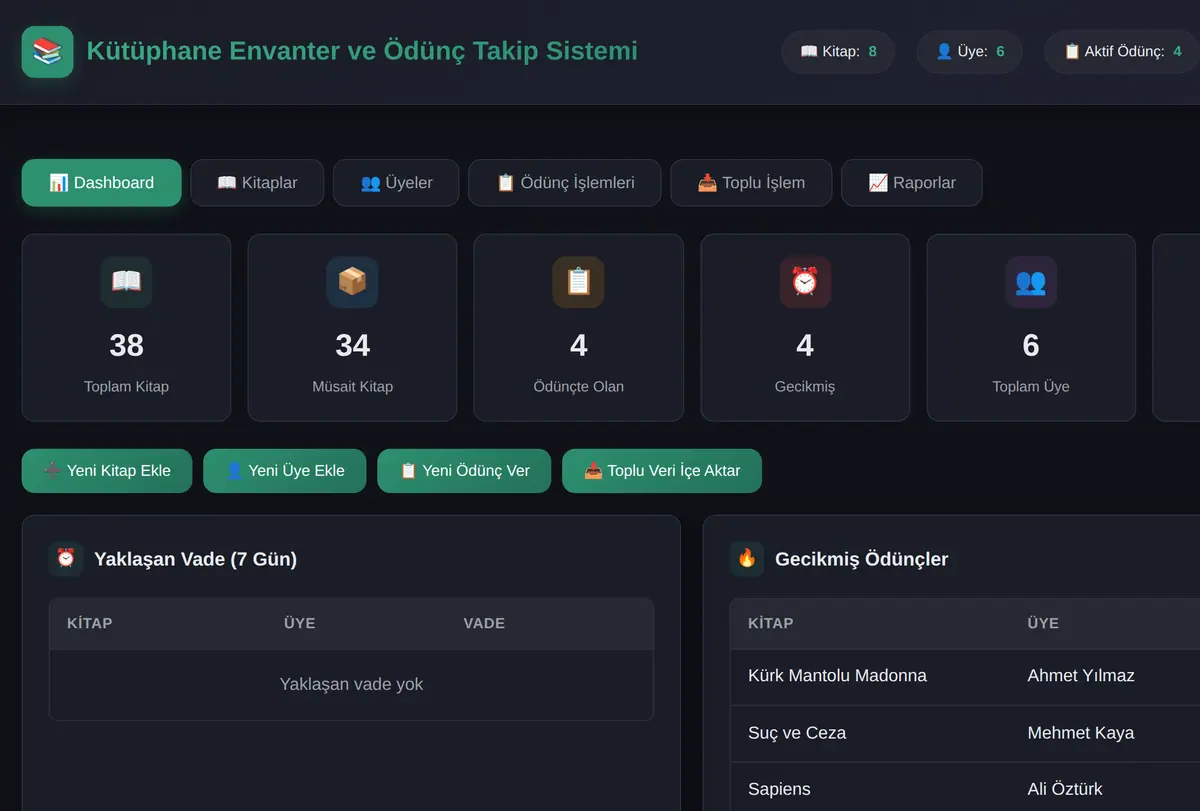The width and height of the screenshot is (1200, 811).
Task: Open the Dashboard tab
Action: [102, 183]
